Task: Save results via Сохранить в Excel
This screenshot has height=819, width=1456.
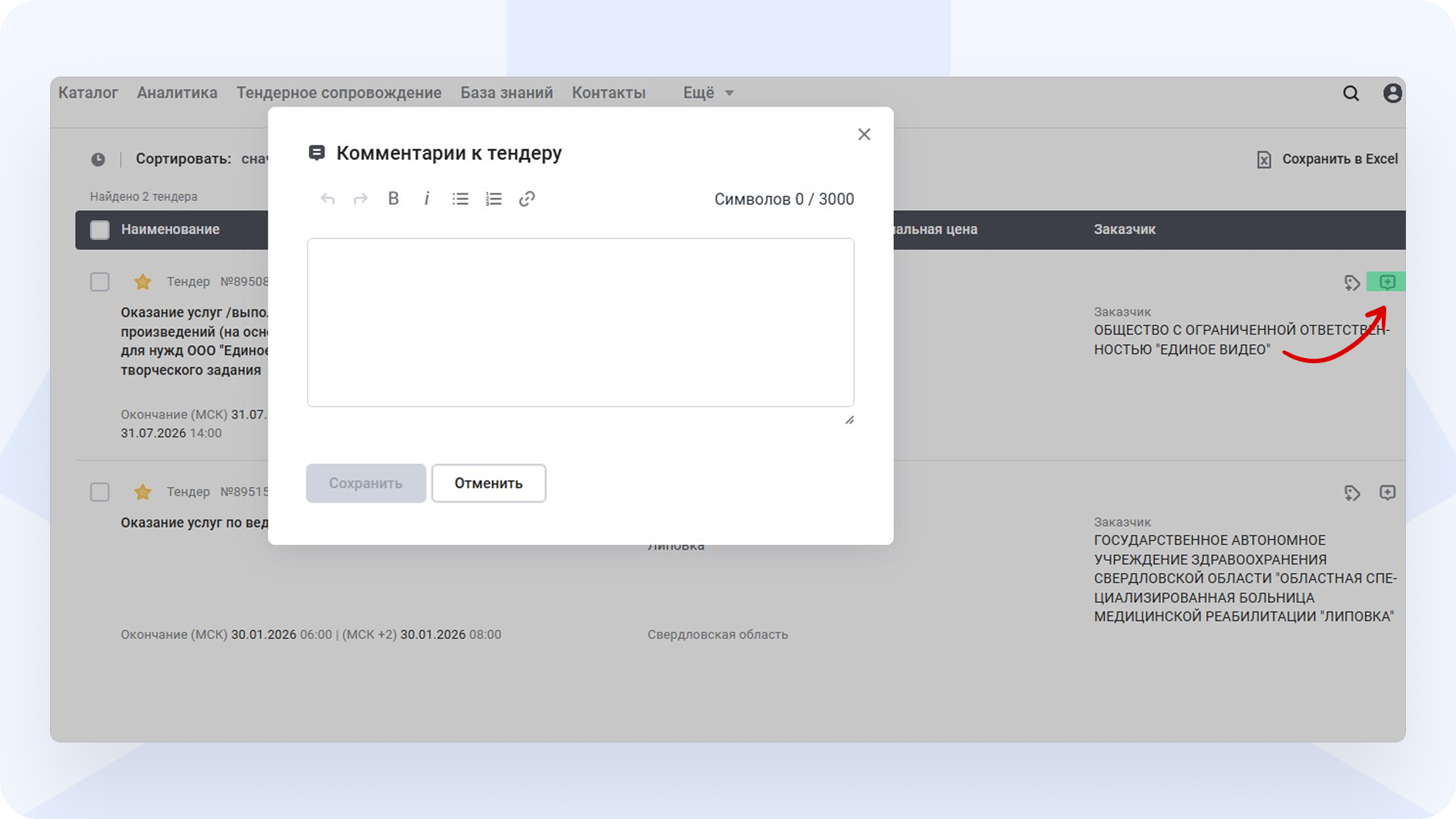Action: pos(1340,159)
